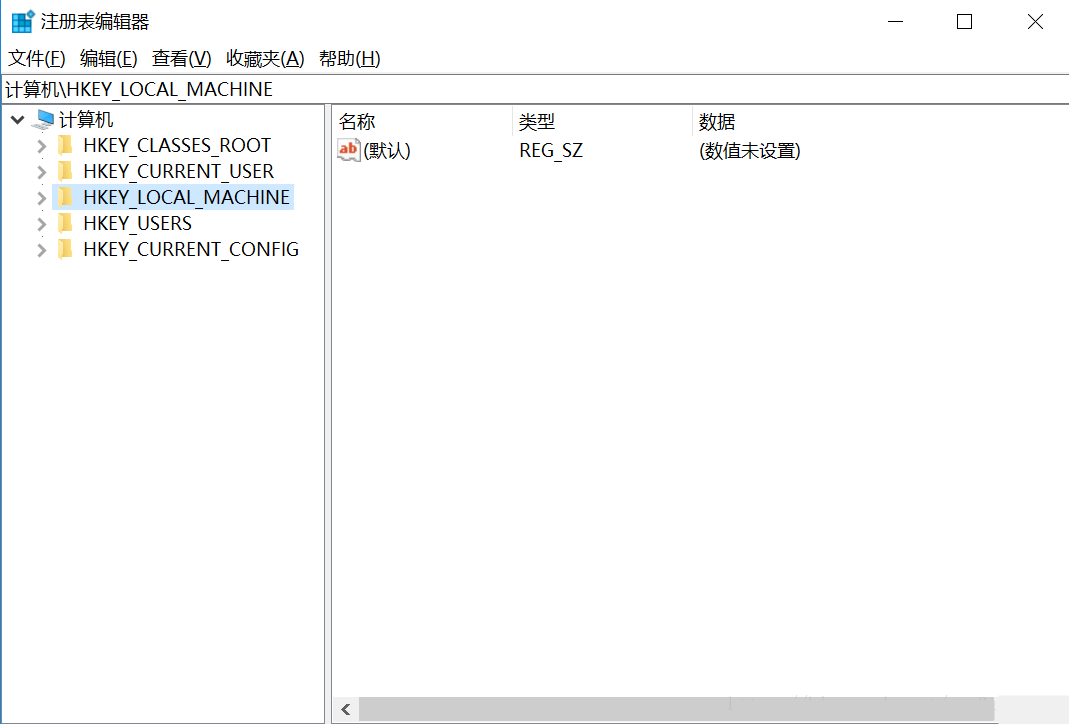The image size is (1069, 724).
Task: Expand the HKEY_CLASSES_ROOT tree node
Action: [x=40, y=144]
